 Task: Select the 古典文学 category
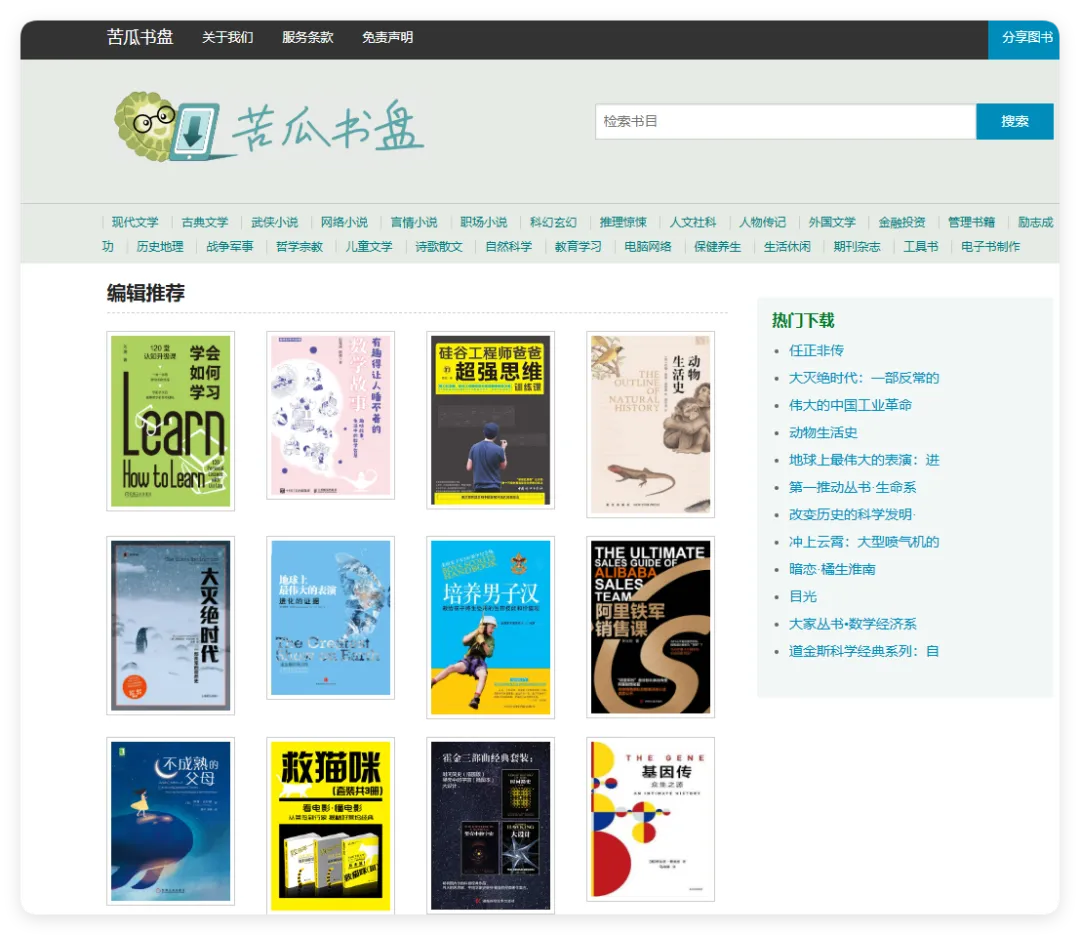click(205, 222)
